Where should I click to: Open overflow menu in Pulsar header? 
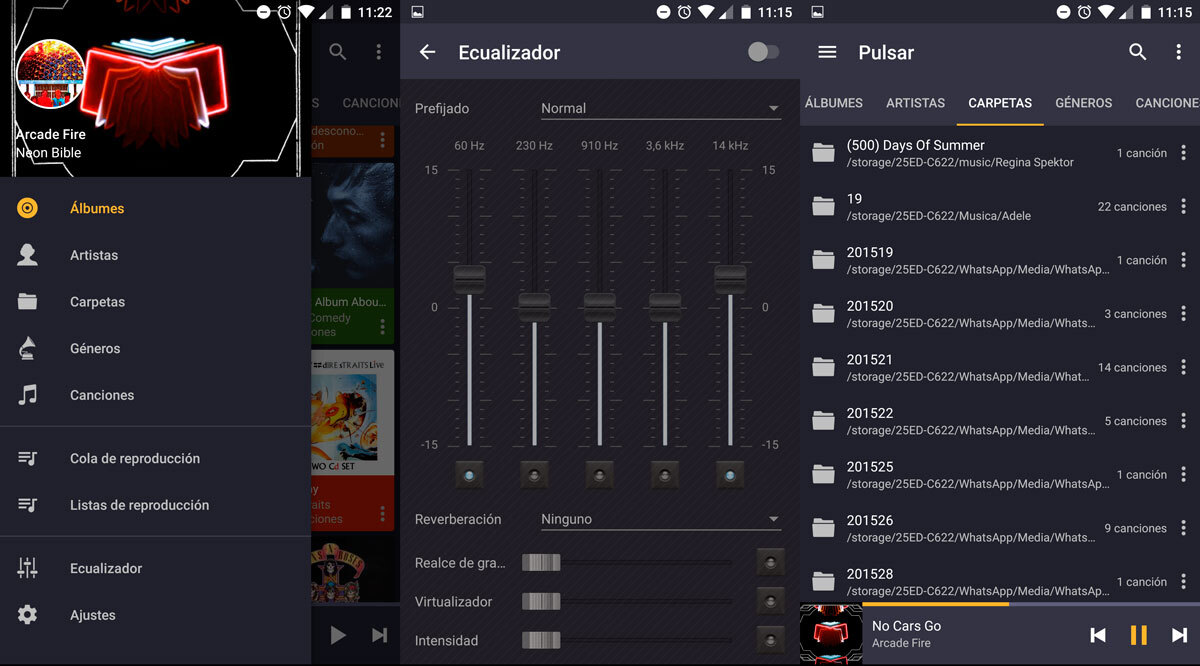pyautogui.click(x=1179, y=52)
